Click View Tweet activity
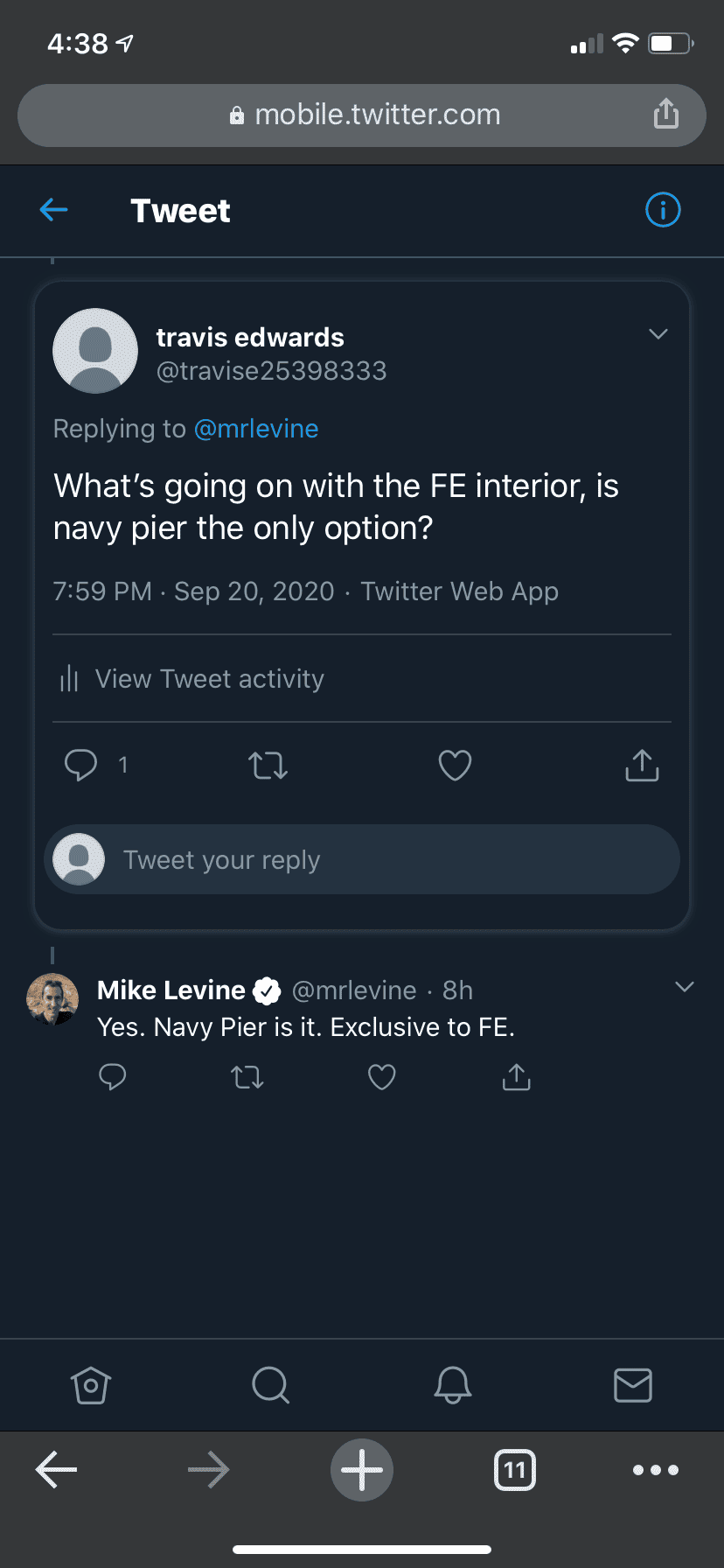 coord(210,679)
